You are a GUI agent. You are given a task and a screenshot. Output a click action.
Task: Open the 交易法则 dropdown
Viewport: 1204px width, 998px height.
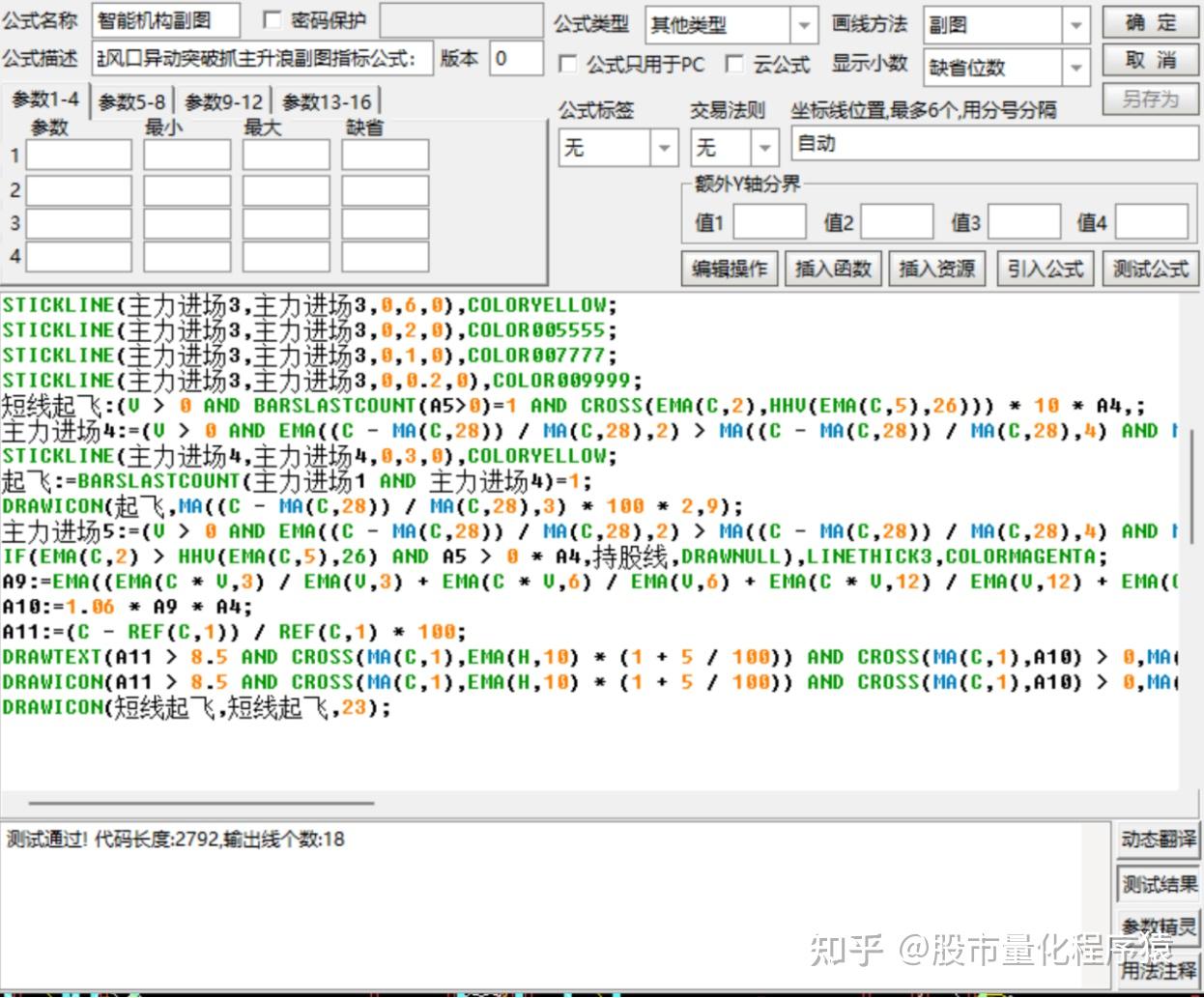(734, 148)
